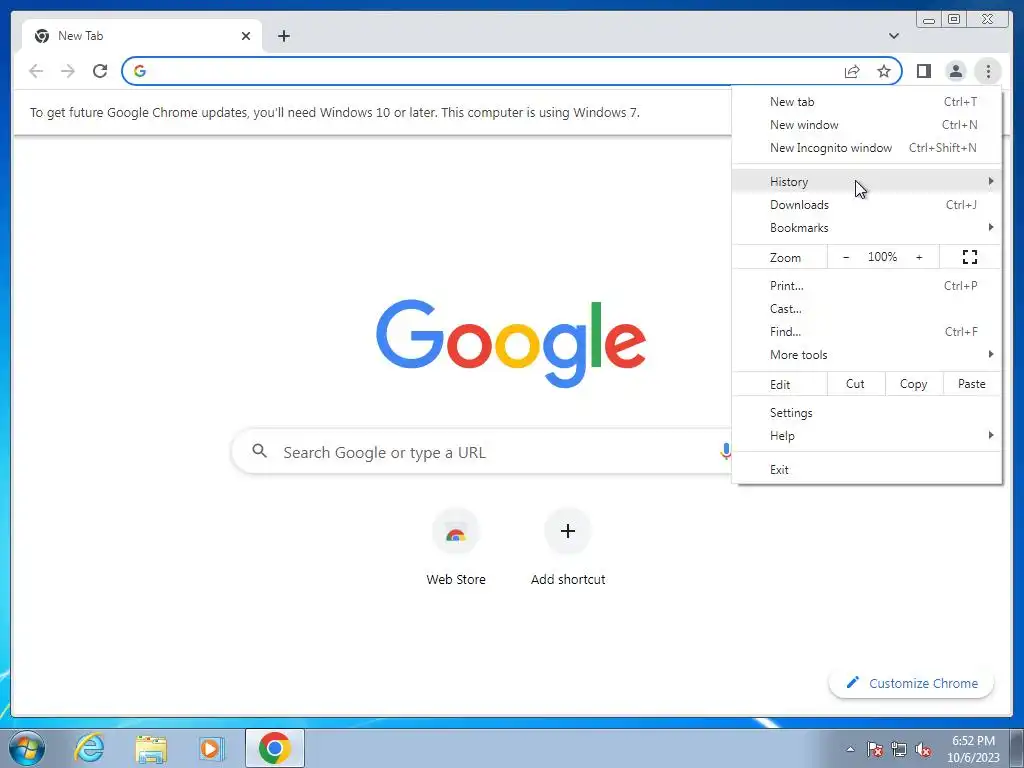This screenshot has height=768, width=1024.
Task: Click the back navigation arrow
Action: point(36,71)
